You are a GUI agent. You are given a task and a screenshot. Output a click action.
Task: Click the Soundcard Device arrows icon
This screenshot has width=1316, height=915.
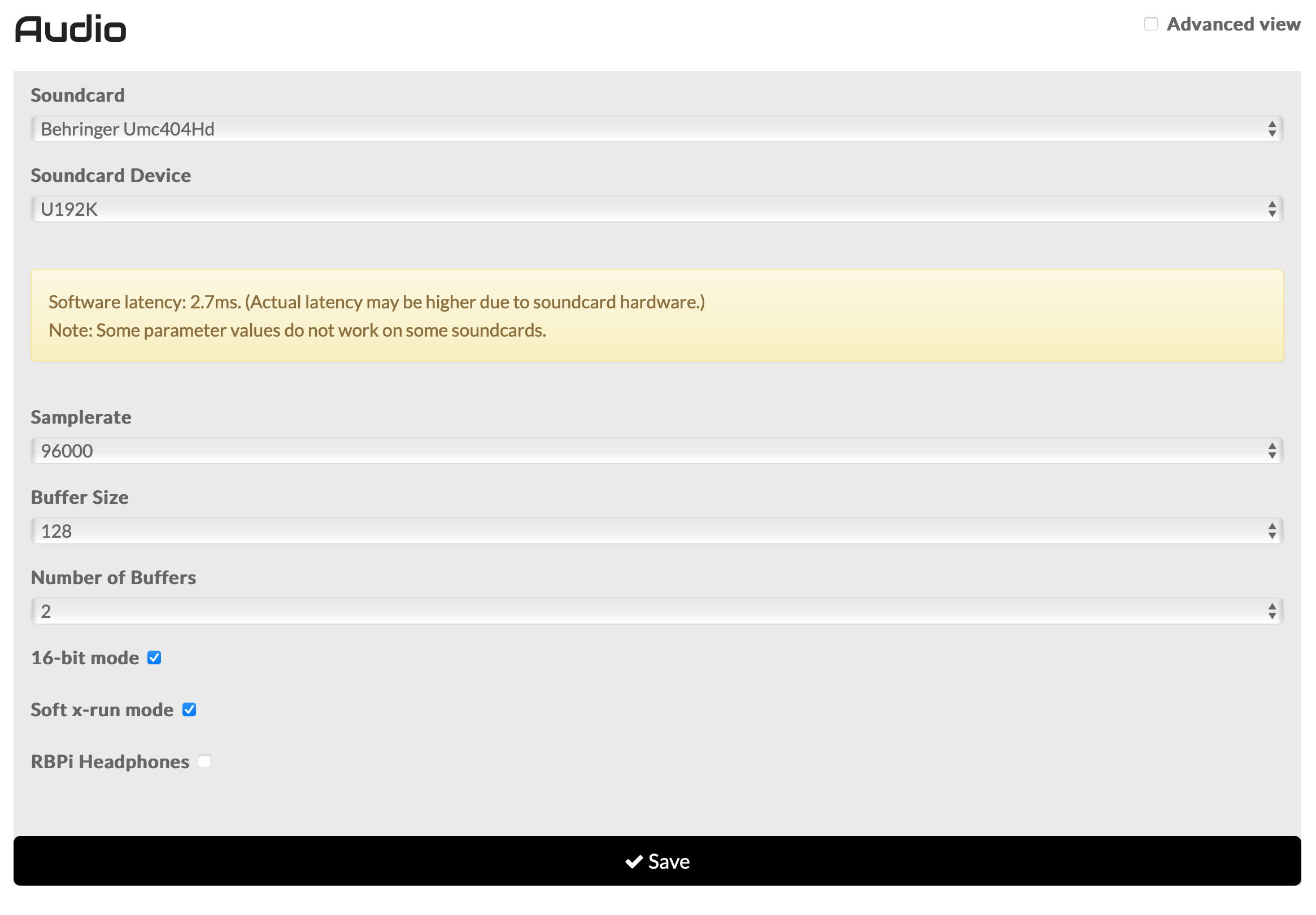click(x=1271, y=209)
